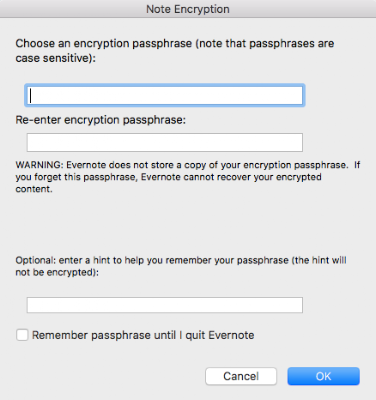Click the 'case sensitive):' text in the prompt
The height and width of the screenshot is (400, 376).
[55, 58]
